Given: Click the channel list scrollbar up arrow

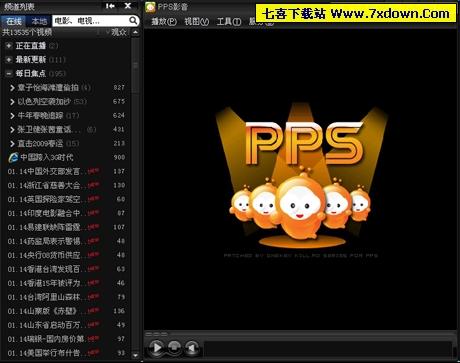Looking at the screenshot, I should coord(135,32).
